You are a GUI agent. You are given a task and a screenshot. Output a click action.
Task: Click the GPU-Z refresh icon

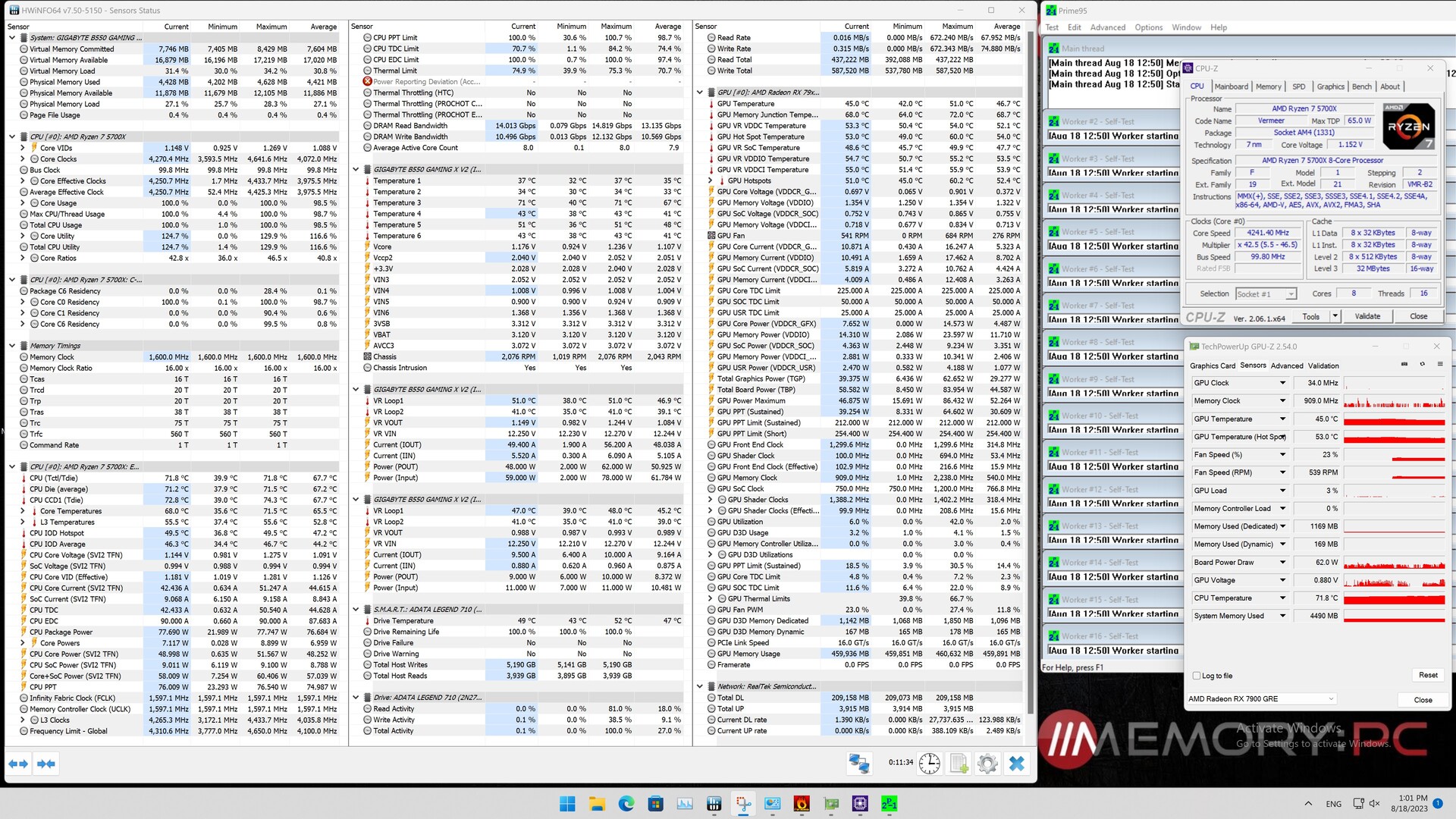tap(1422, 365)
